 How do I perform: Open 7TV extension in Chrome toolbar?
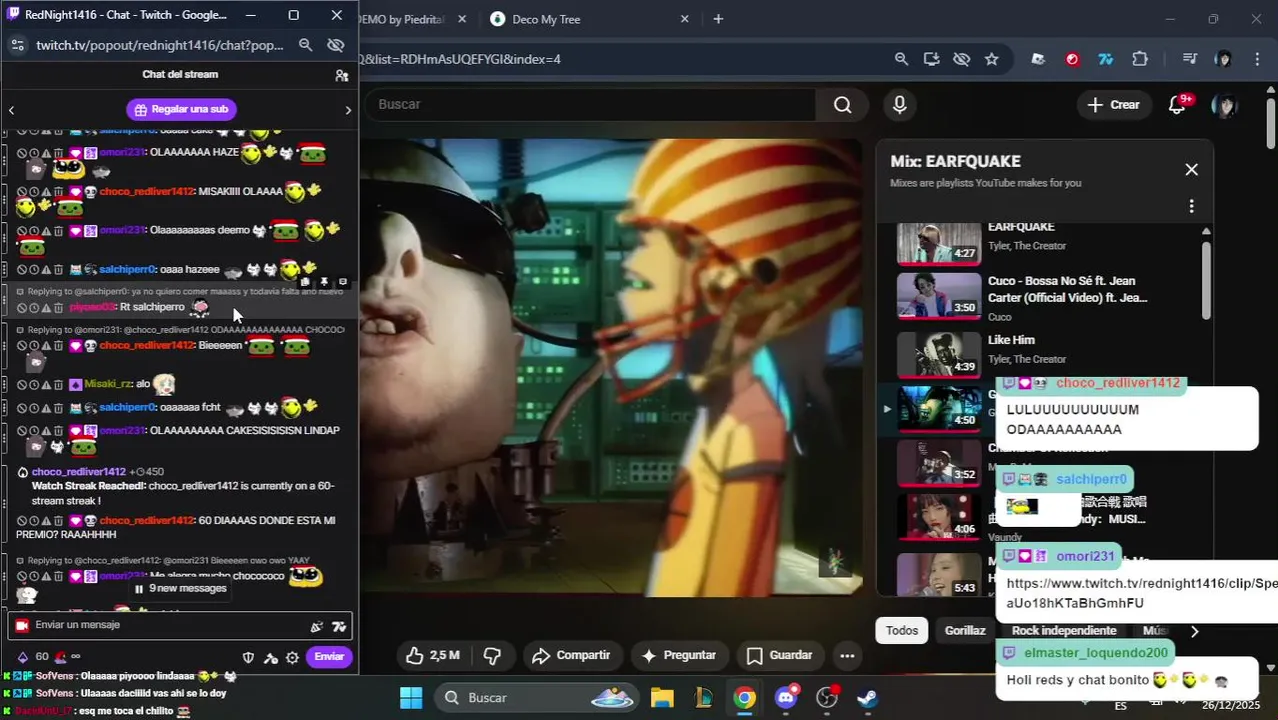(1106, 59)
